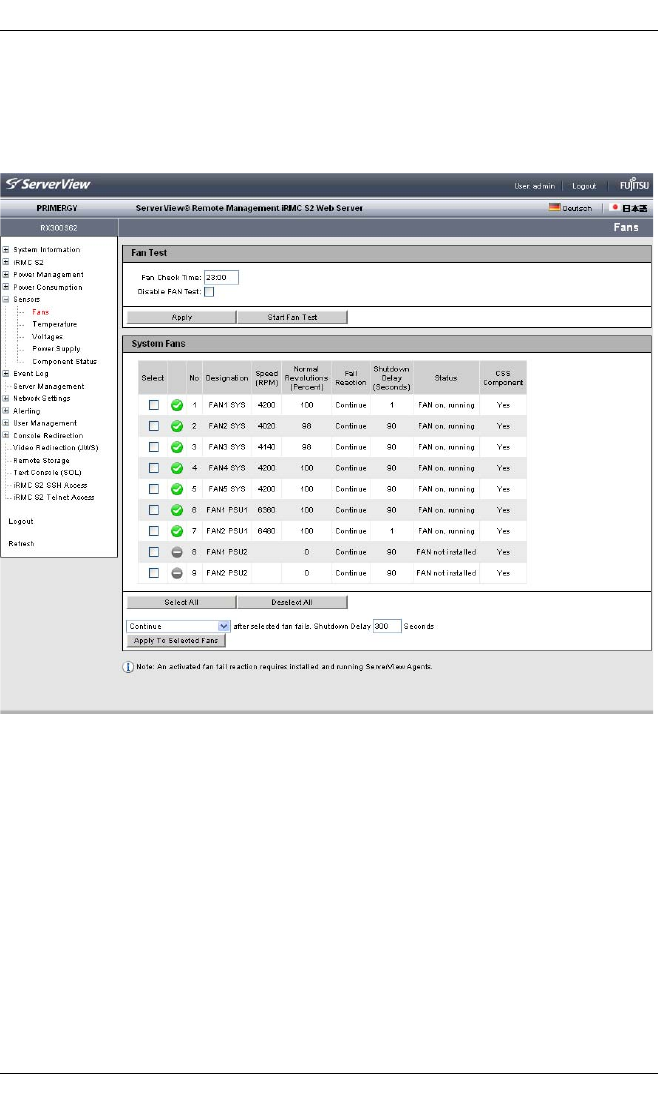The image size is (658, 1105).
Task: Open Remote Storage in sidebar
Action: (41, 460)
